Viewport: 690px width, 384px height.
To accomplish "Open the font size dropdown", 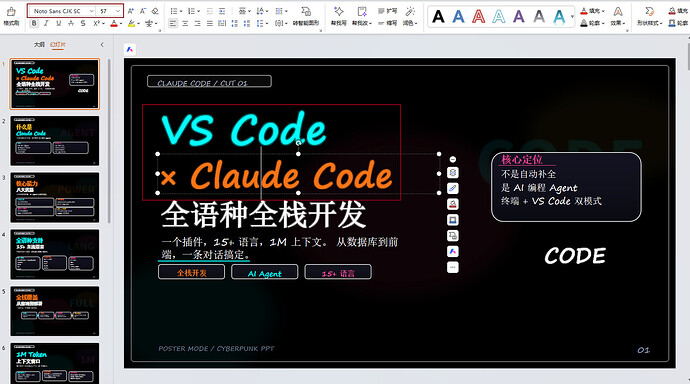I will [x=117, y=11].
